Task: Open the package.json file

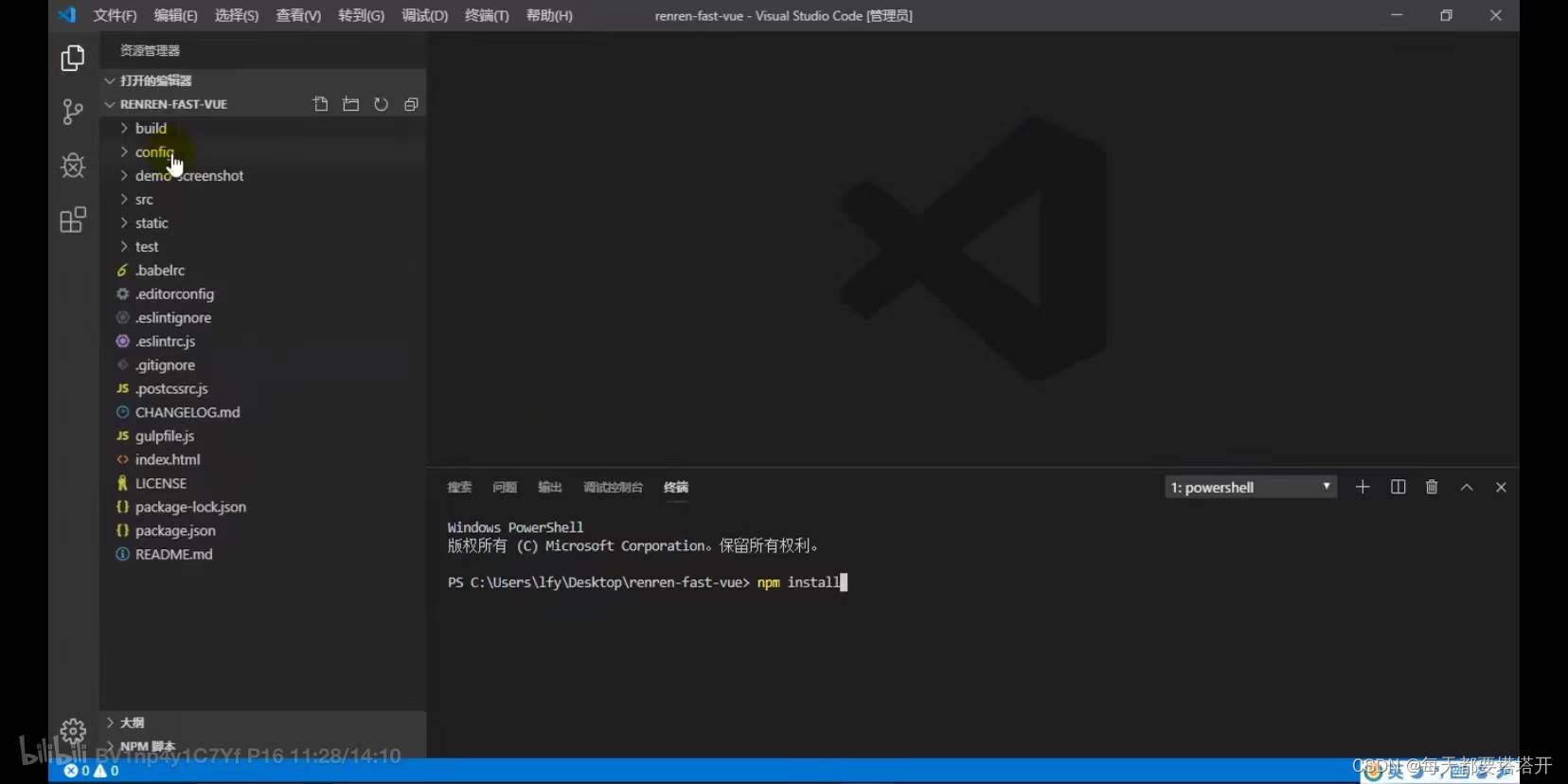Action: point(263,530)
